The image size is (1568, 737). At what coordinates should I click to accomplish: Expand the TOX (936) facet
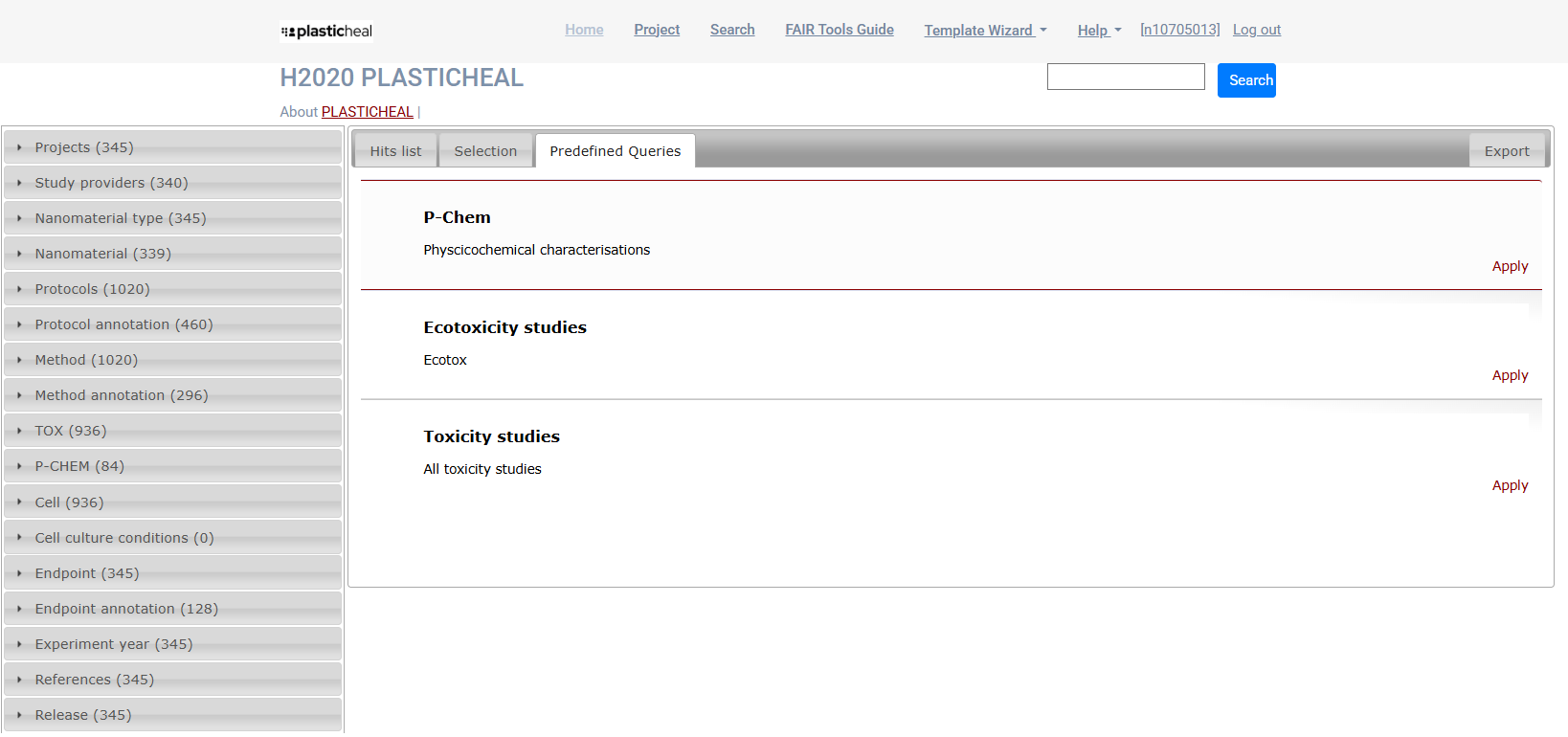(x=172, y=431)
